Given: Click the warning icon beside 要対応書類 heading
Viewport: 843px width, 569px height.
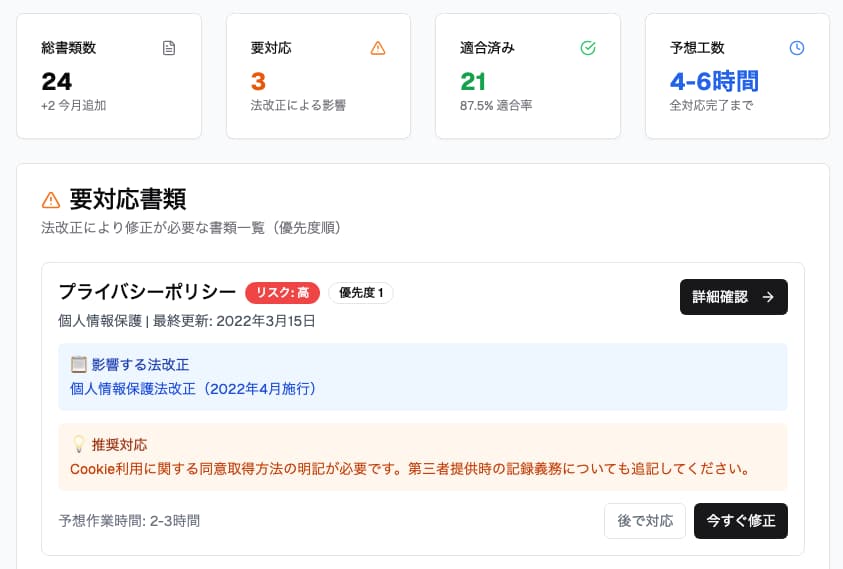Looking at the screenshot, I should click(x=51, y=200).
